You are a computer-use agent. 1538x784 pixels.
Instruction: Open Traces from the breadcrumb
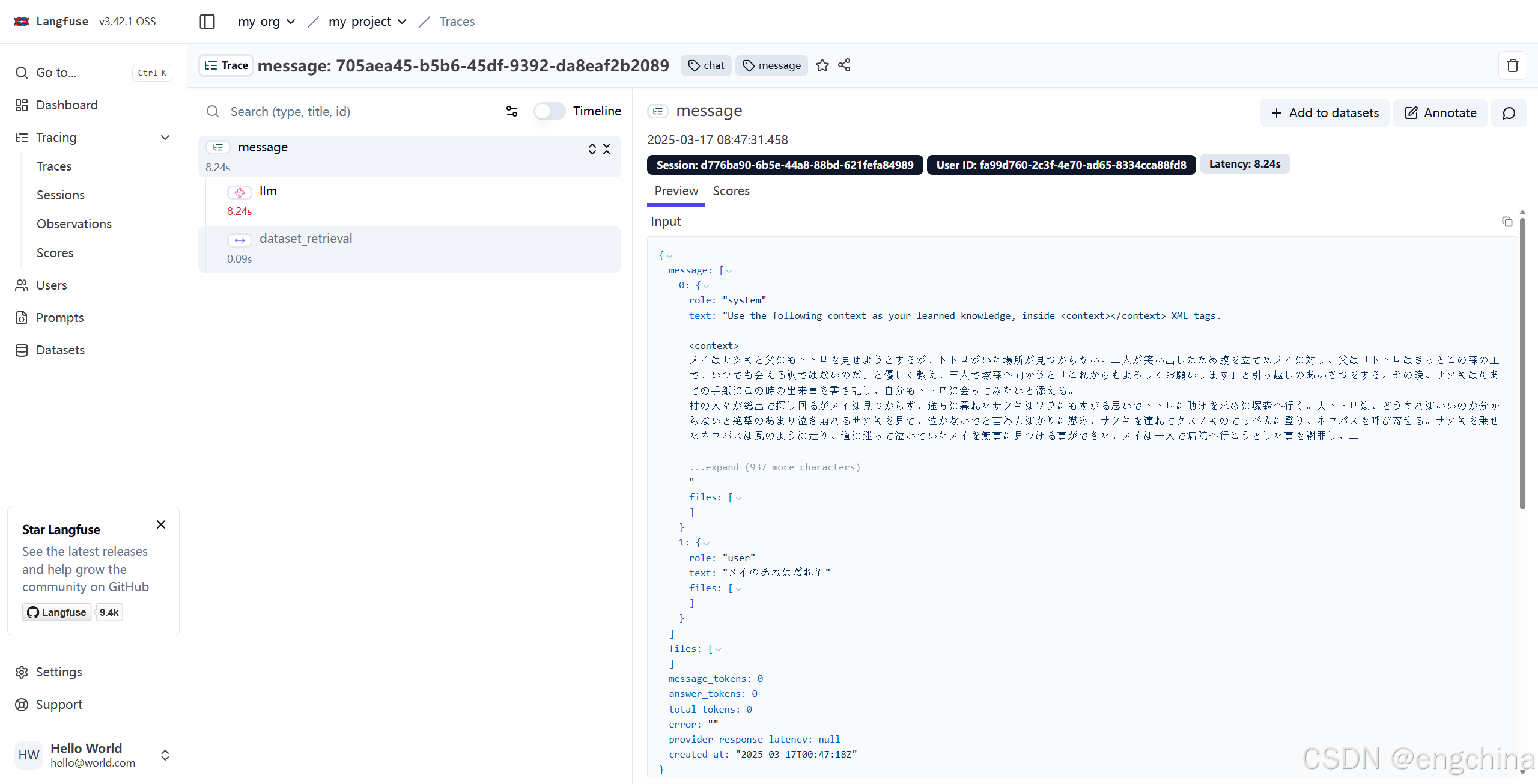pyautogui.click(x=457, y=22)
